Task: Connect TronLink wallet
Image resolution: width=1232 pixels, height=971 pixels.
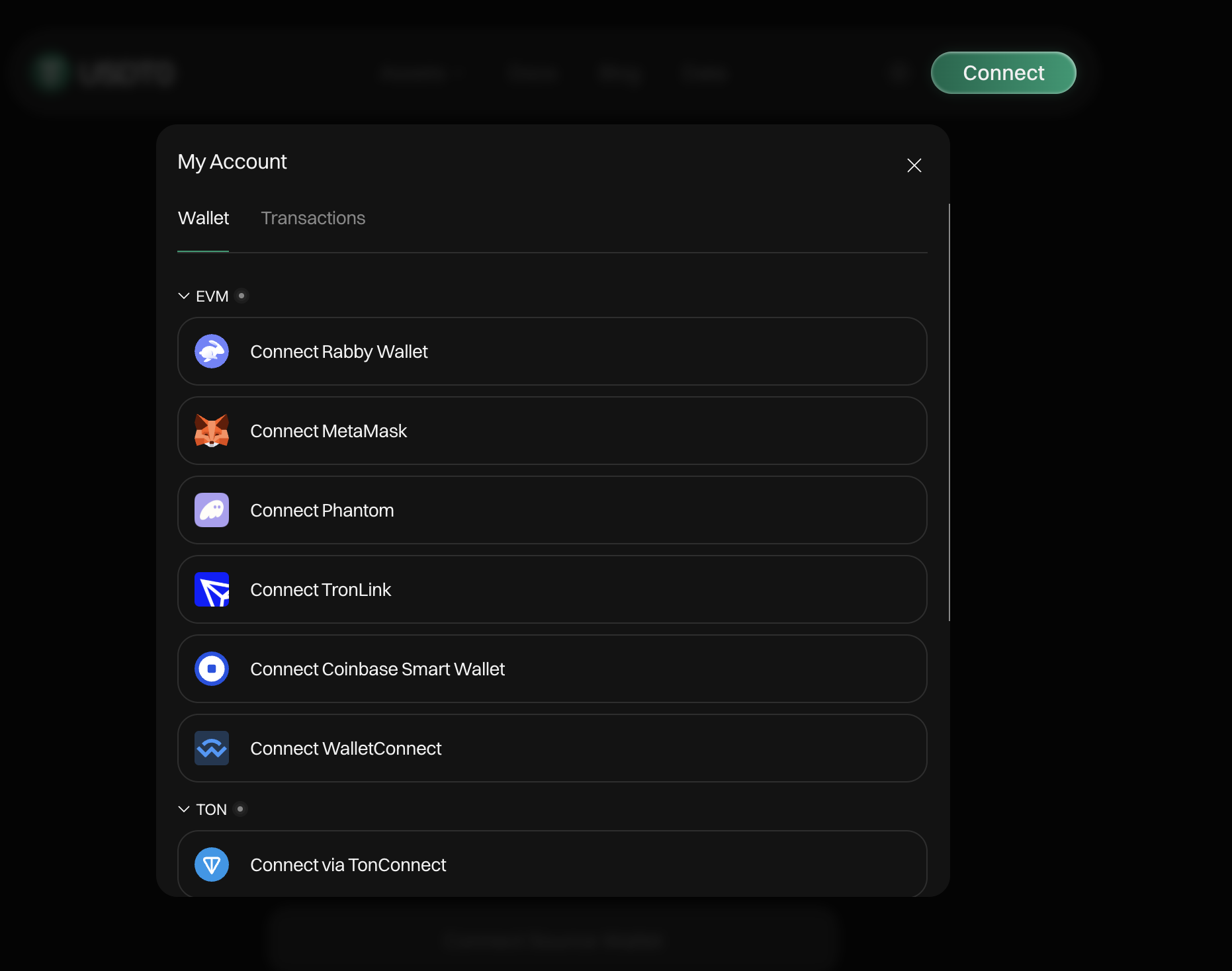Action: (552, 589)
